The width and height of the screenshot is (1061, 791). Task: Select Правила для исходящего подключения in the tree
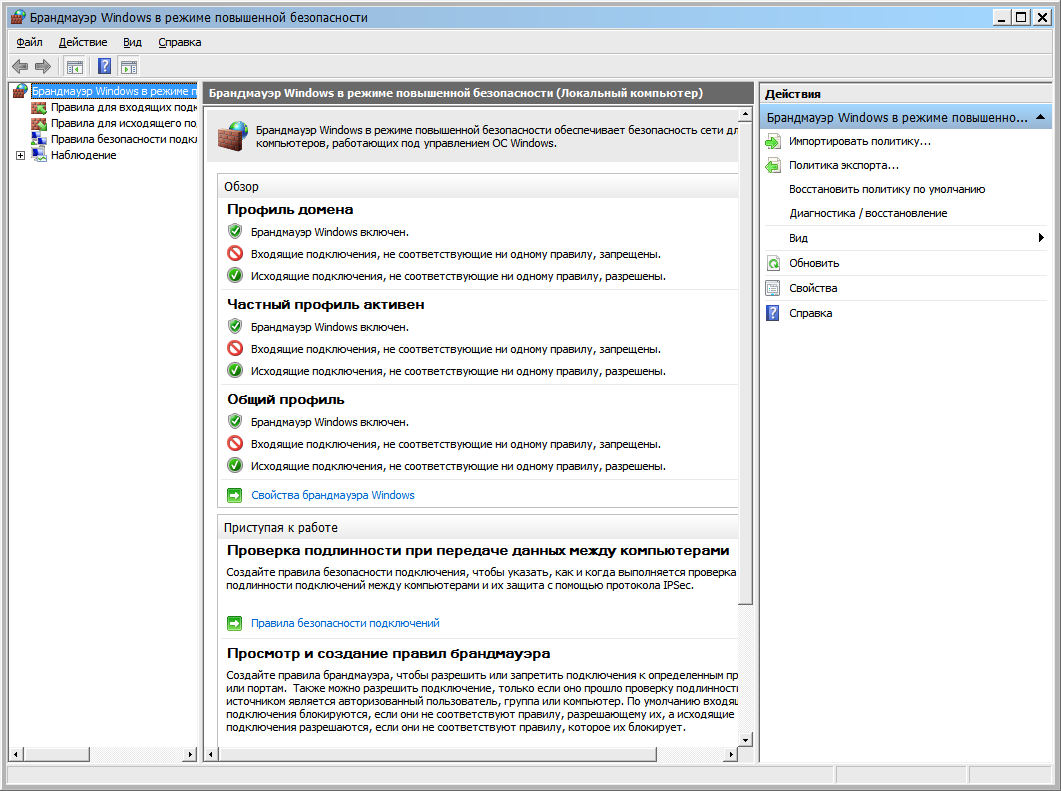click(x=124, y=123)
